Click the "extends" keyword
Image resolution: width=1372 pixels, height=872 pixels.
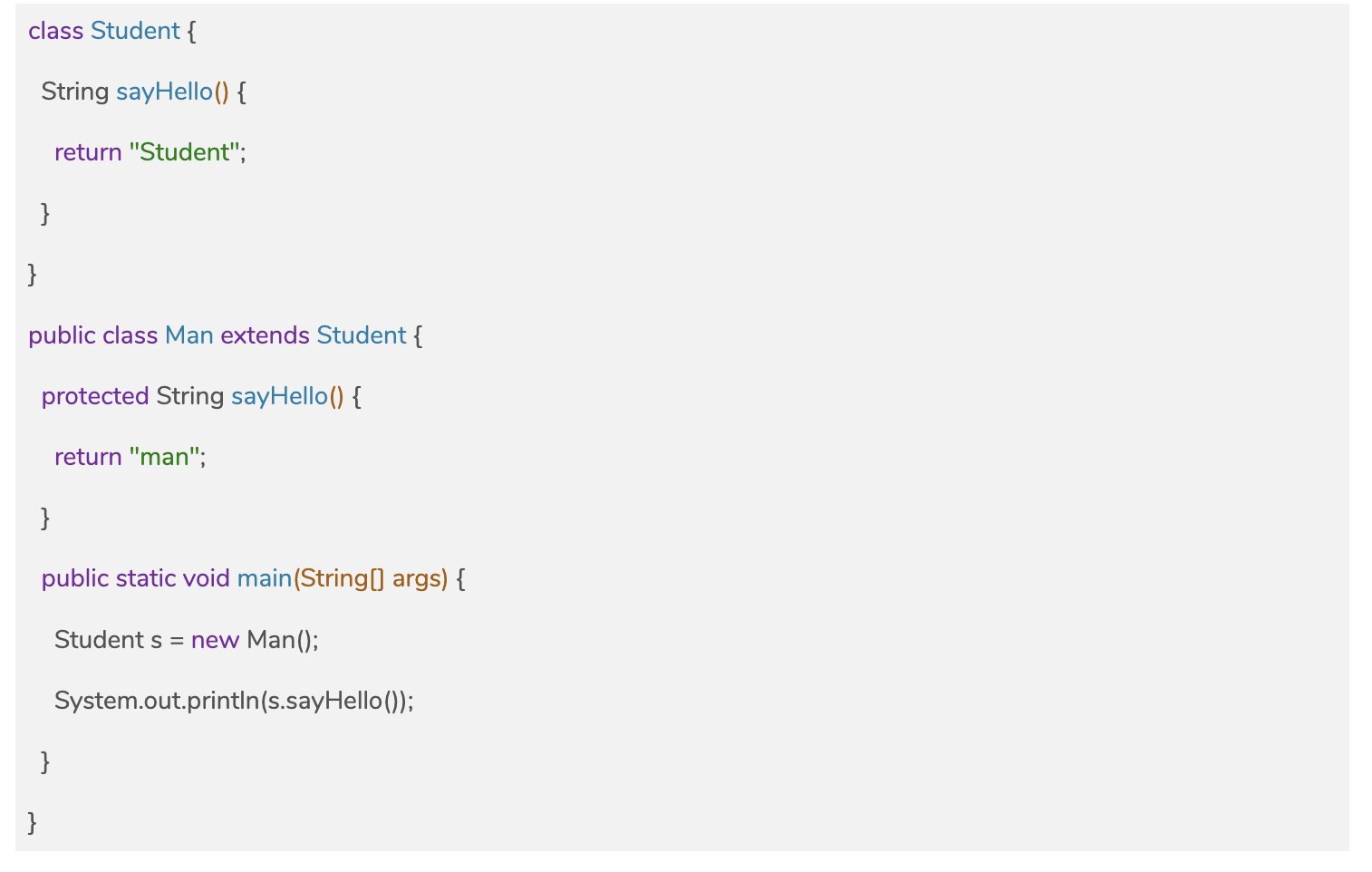coord(265,335)
